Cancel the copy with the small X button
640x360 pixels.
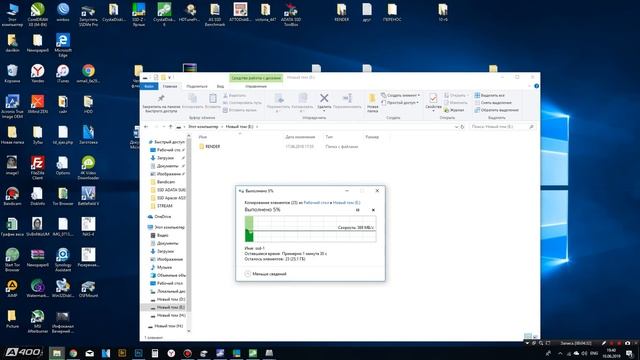click(x=373, y=210)
